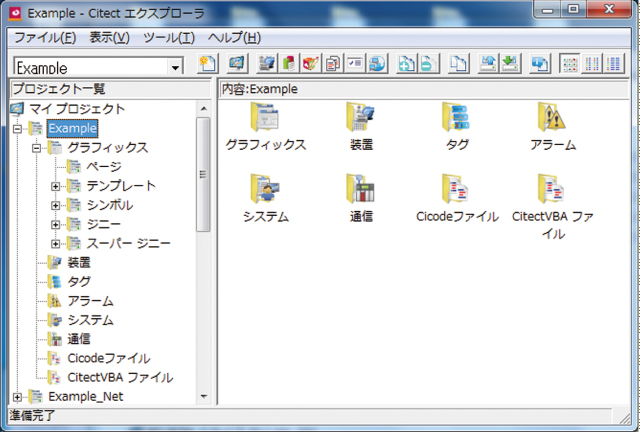Screen dimensions: 640x433
Task: Click the globe and monitors toolbar icon
Action: [x=377, y=64]
